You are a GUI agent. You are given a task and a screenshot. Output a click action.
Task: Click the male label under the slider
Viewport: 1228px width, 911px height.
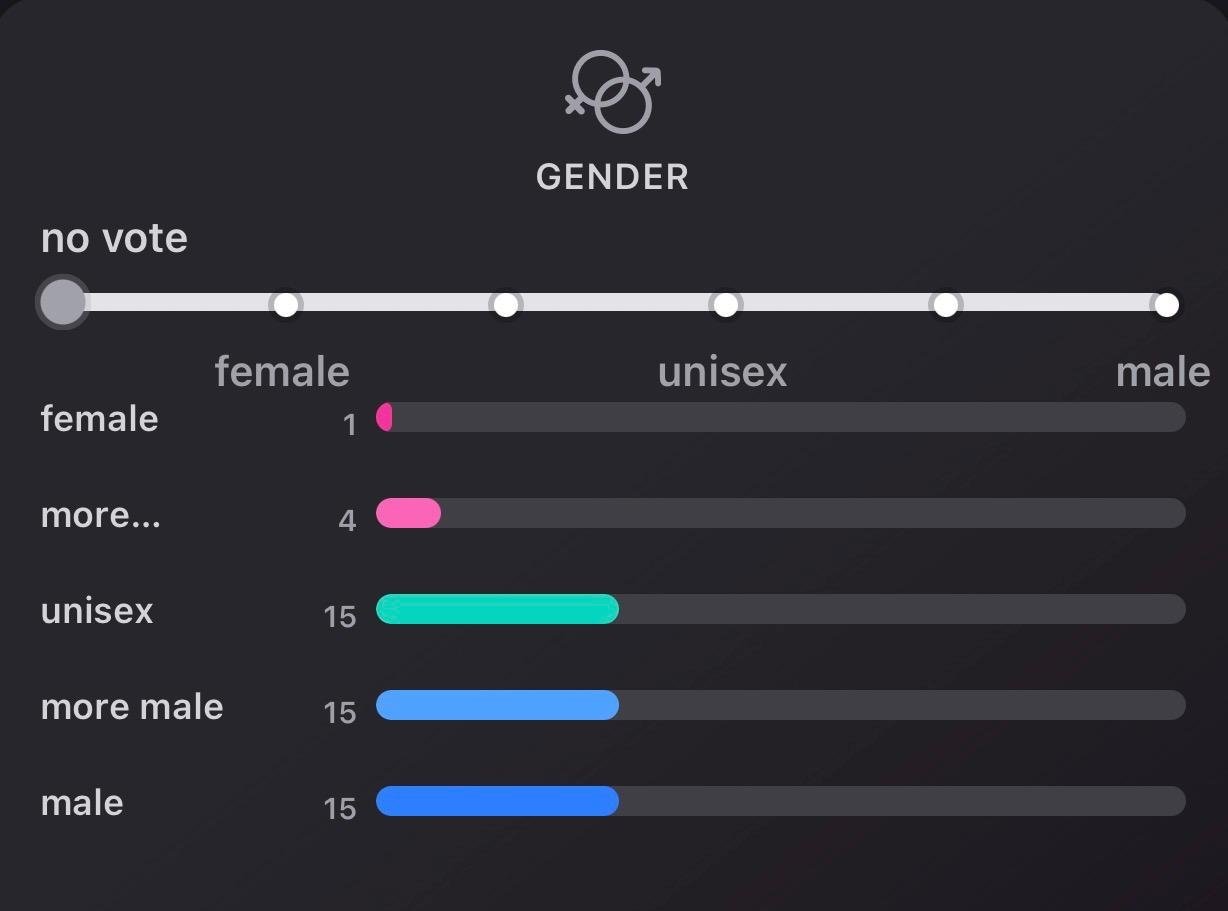pyautogui.click(x=1163, y=372)
